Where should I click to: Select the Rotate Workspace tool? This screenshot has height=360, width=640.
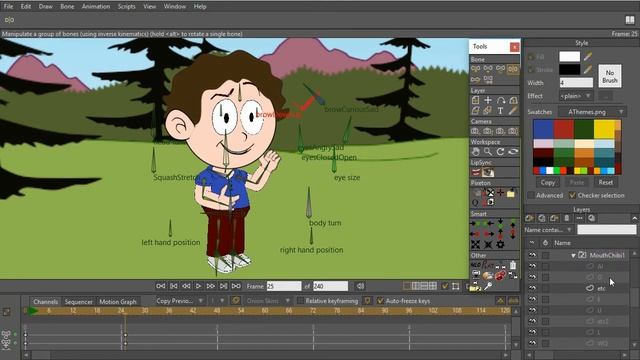point(500,152)
